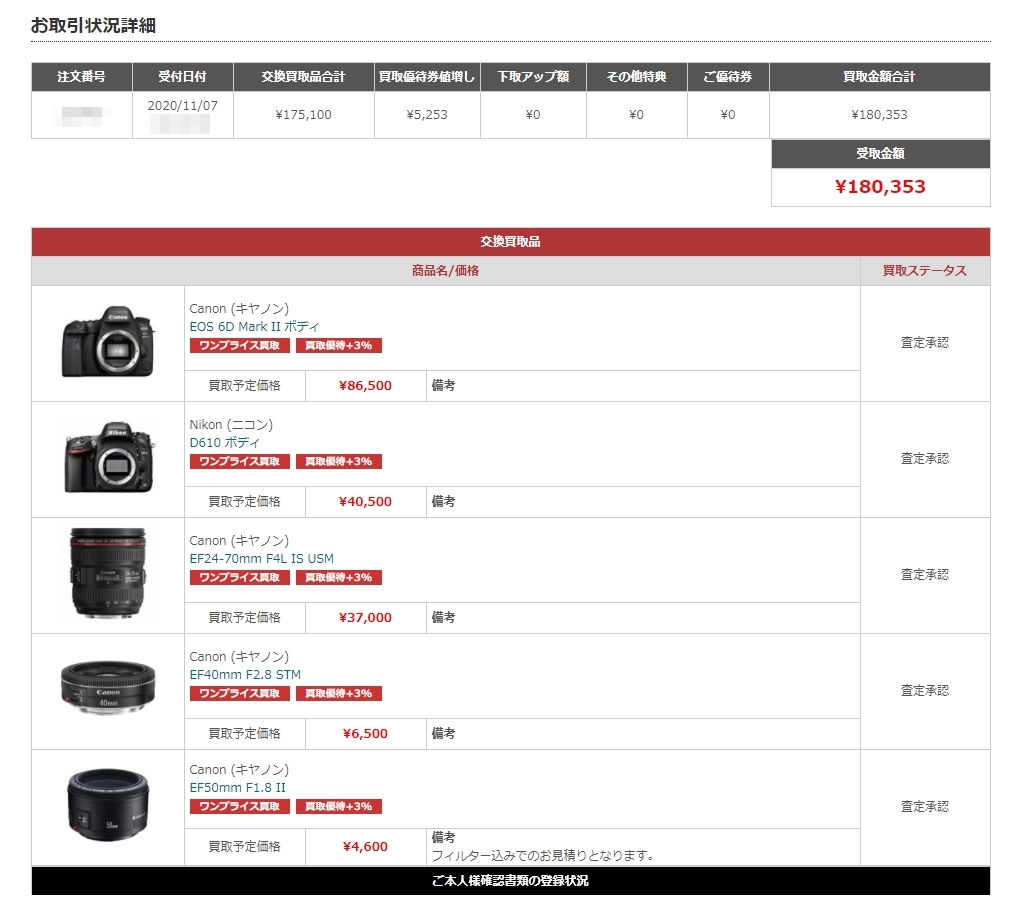Screen dimensions: 1024x897
Task: Click the EF24-70mm zoom lens thumbnail
Action: [108, 573]
